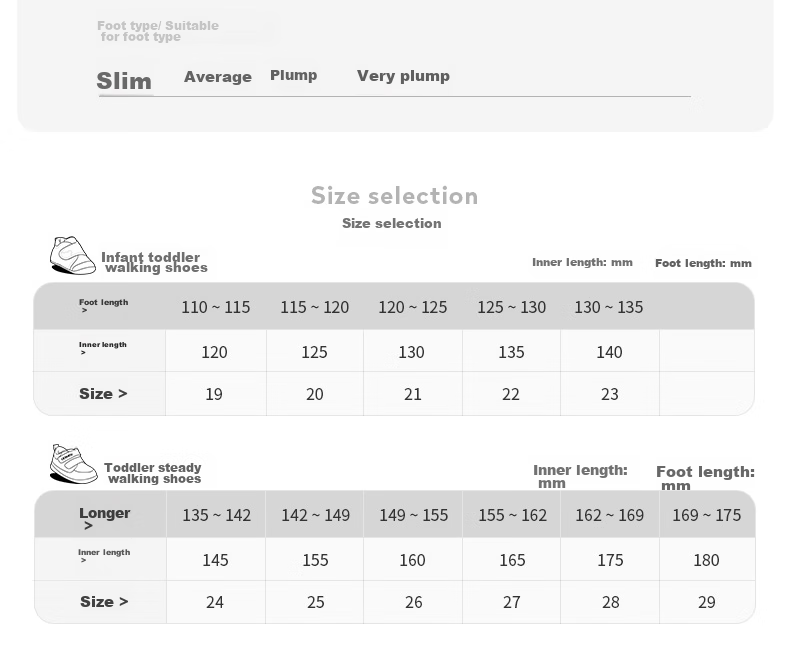
Task: Click foot length 120 ~ 125 cell
Action: [413, 307]
